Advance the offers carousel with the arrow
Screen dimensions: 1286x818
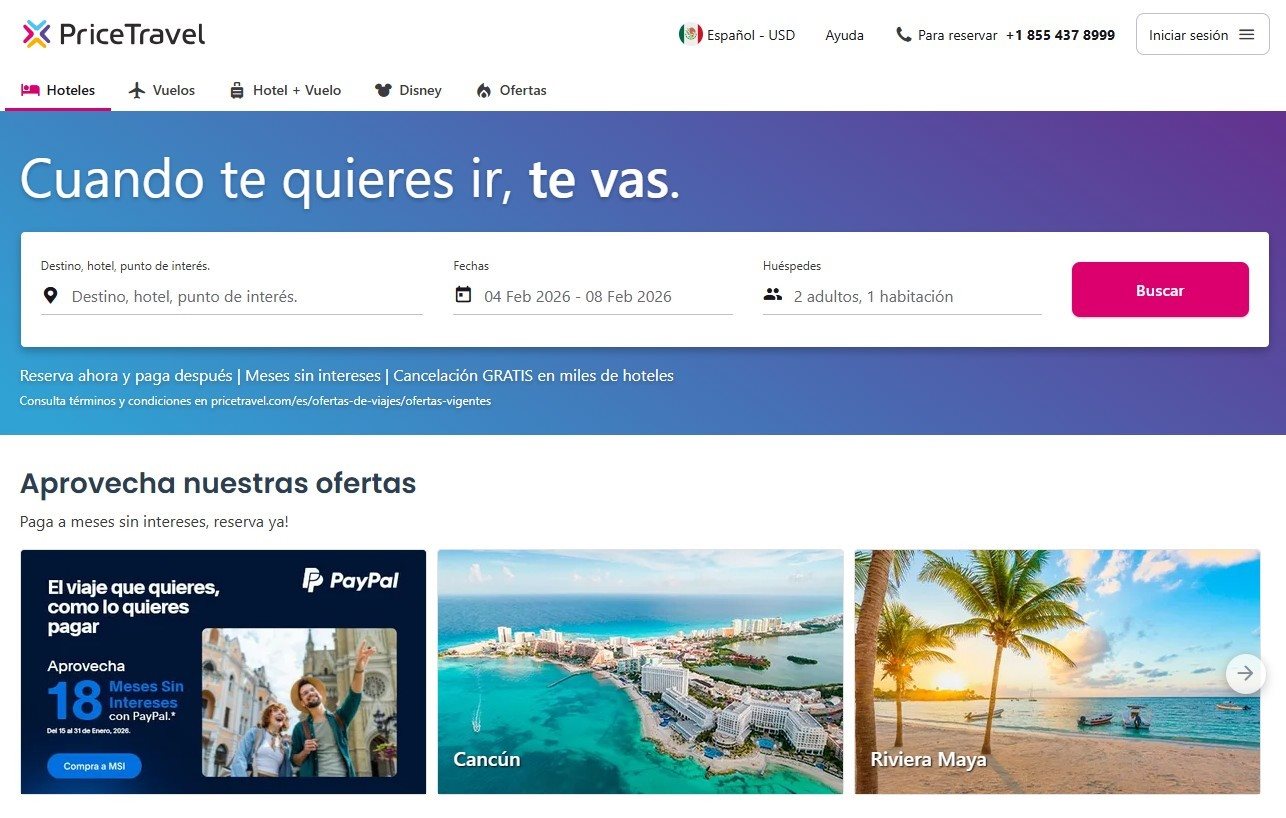[x=1245, y=674]
